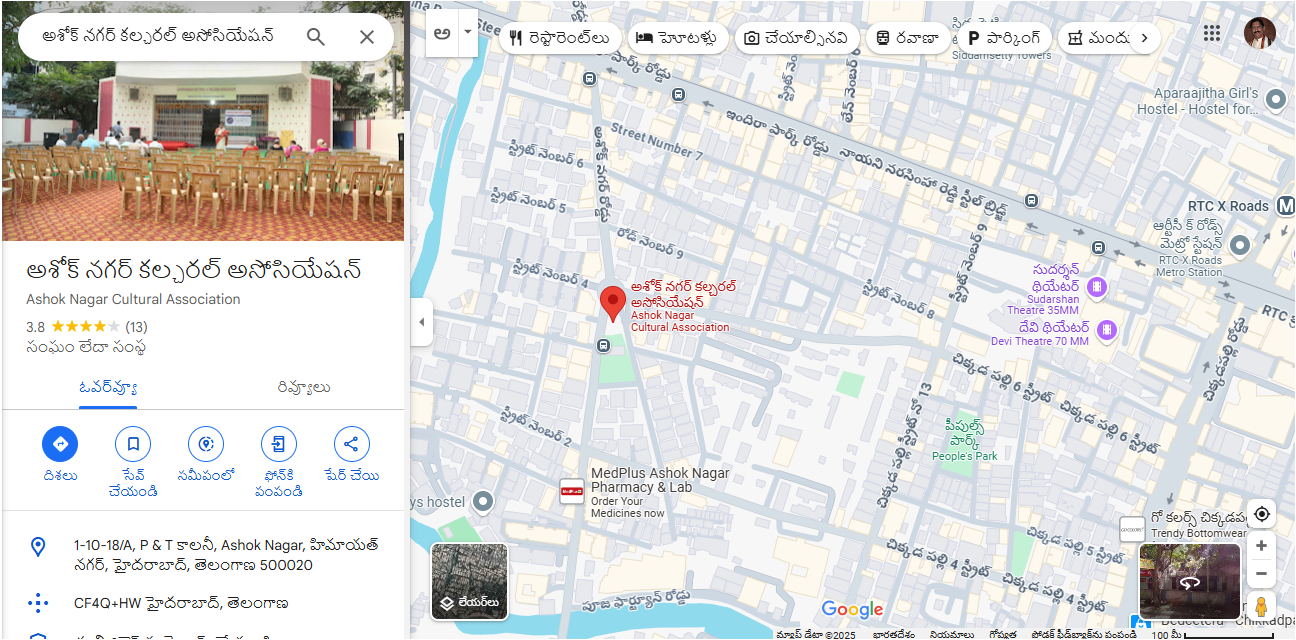The image size is (1296, 640).
Task: Open the Street View preview thumbnail
Action: (x=1190, y=581)
